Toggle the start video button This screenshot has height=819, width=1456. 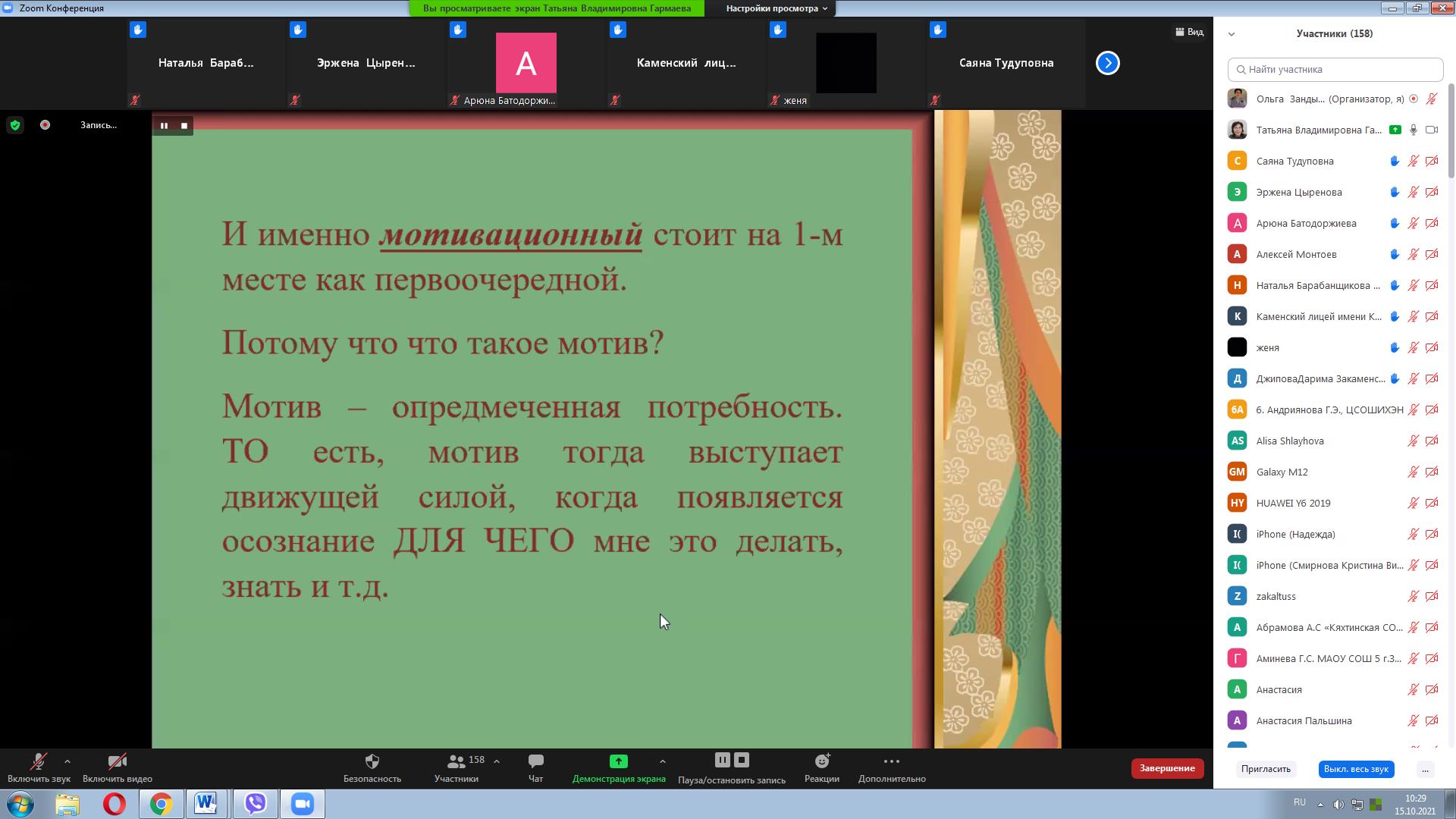pos(117,761)
